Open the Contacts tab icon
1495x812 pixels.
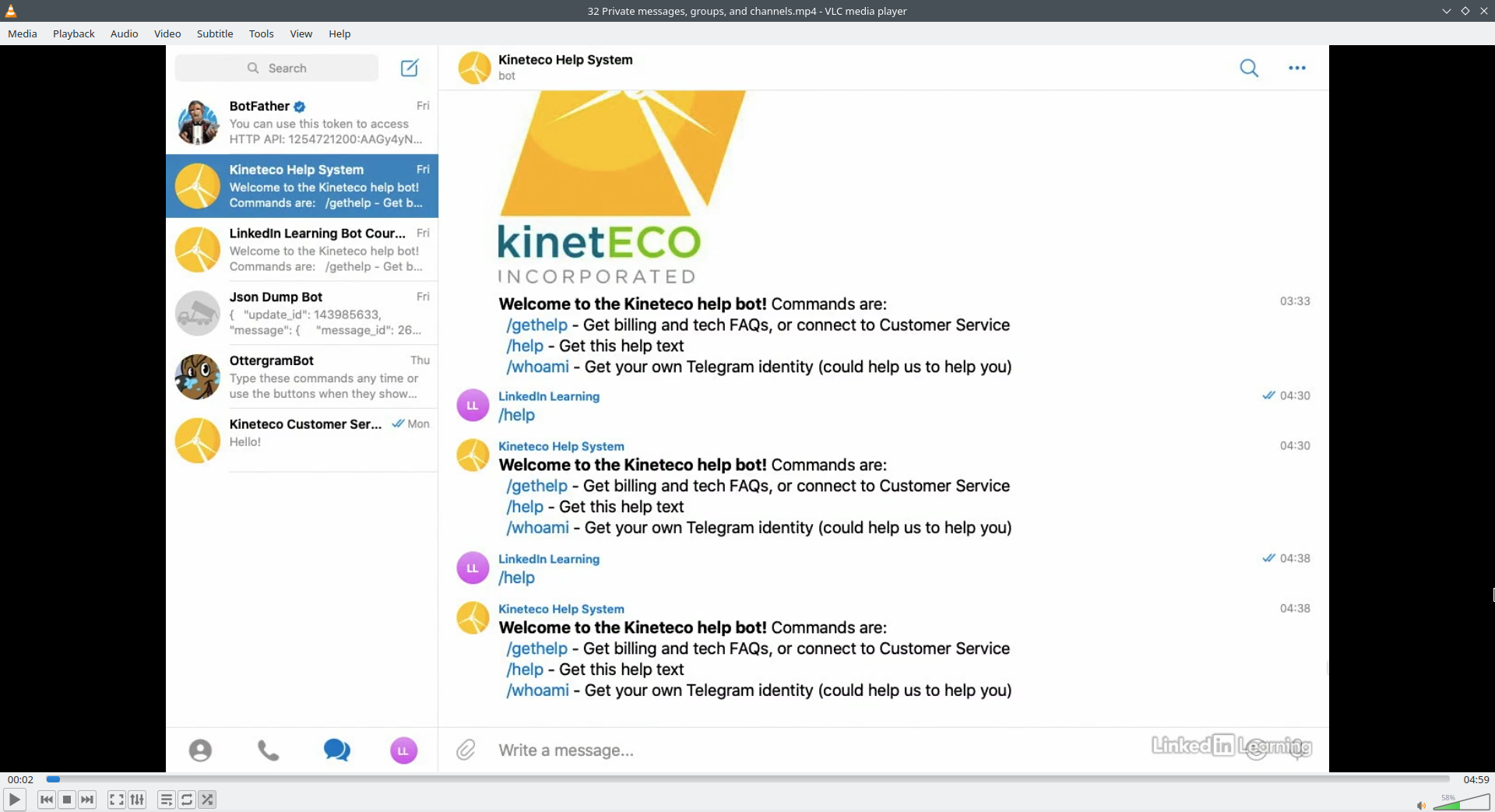pos(200,750)
